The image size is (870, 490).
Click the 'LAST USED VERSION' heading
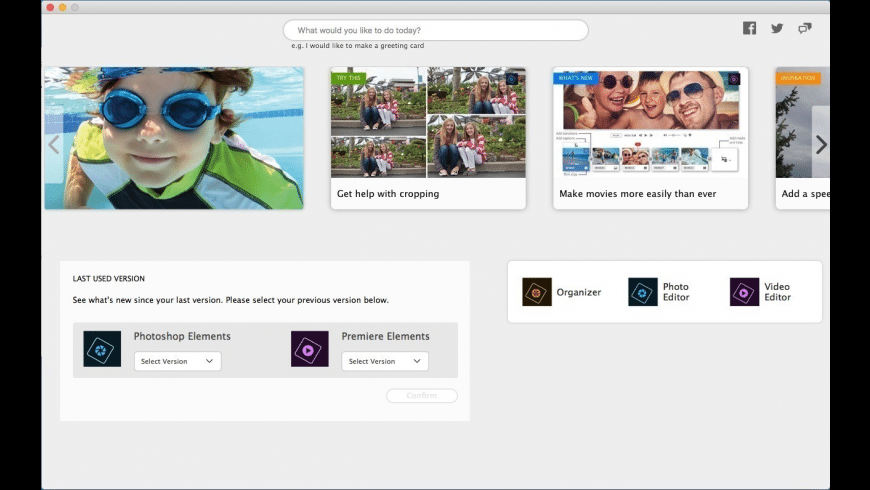pos(109,279)
